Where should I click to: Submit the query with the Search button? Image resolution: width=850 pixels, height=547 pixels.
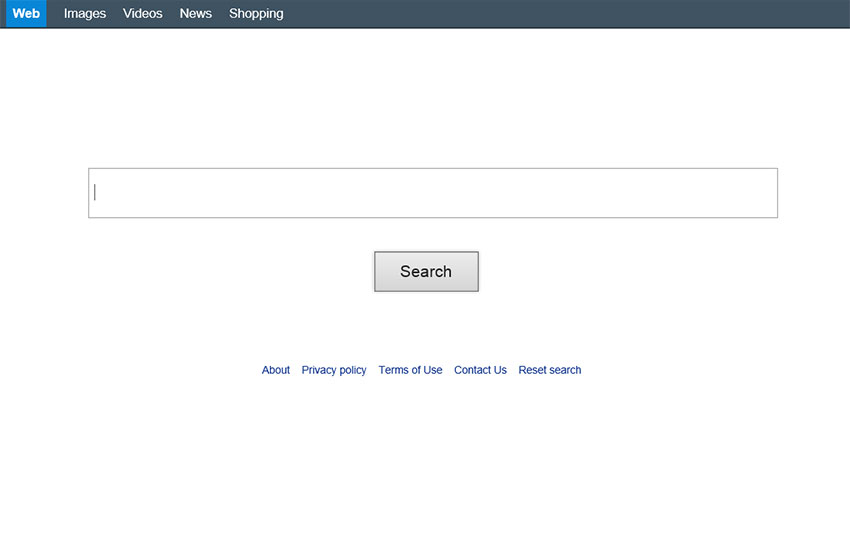426,272
